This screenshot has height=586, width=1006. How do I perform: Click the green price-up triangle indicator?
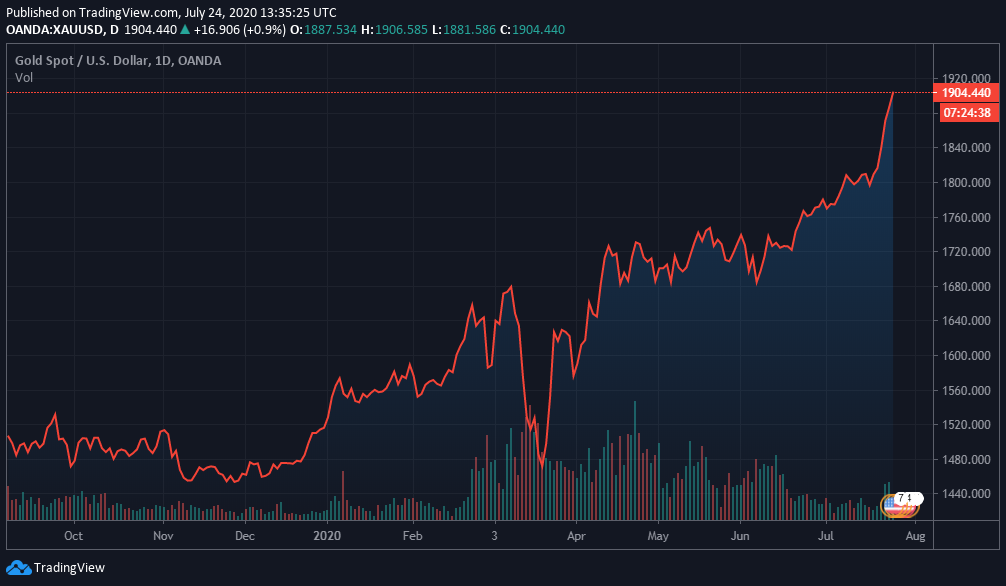(185, 30)
